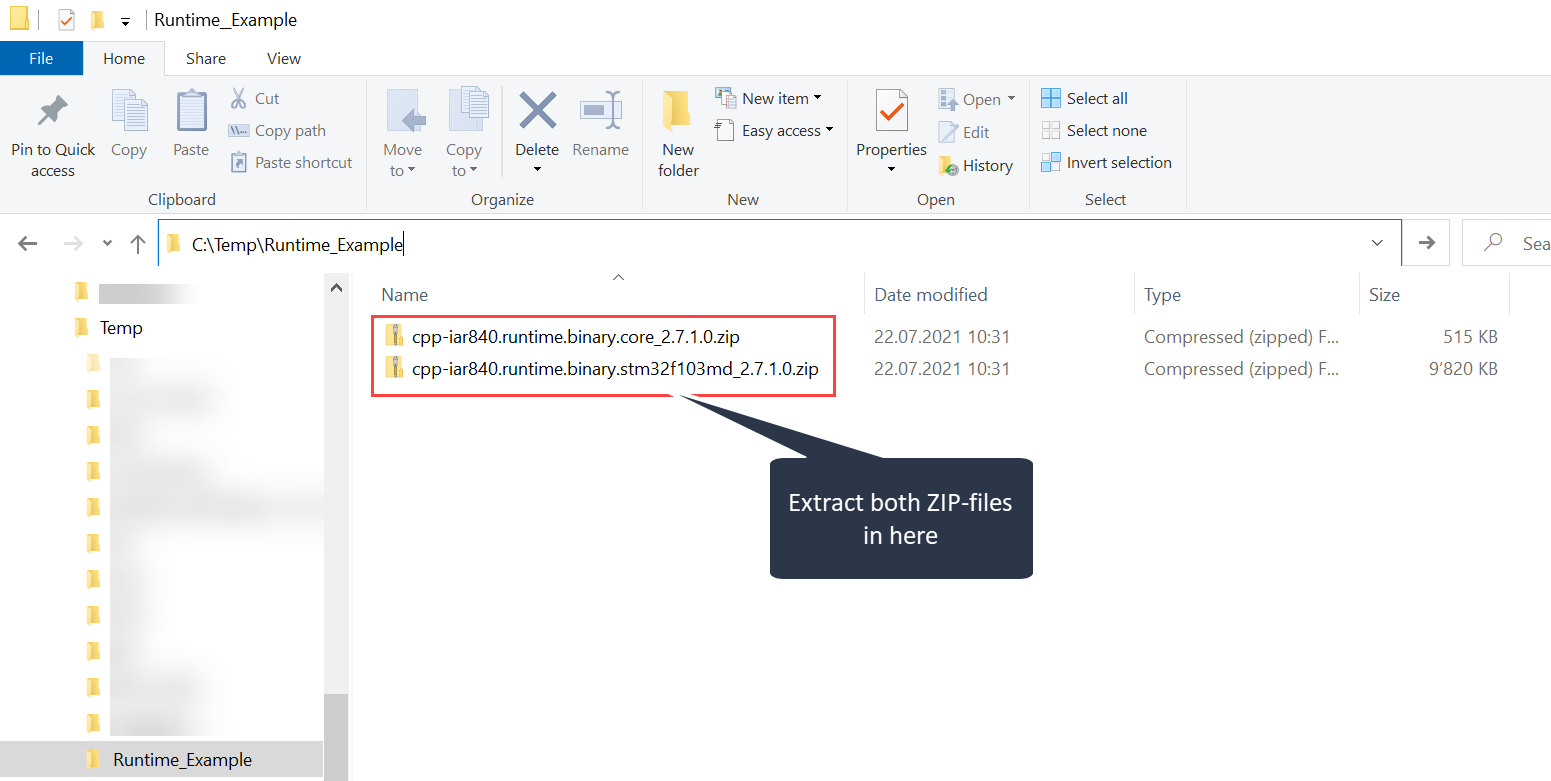Screen dimensions: 1551x781
Task: Expand the address bar history dropdown
Action: 1377,243
